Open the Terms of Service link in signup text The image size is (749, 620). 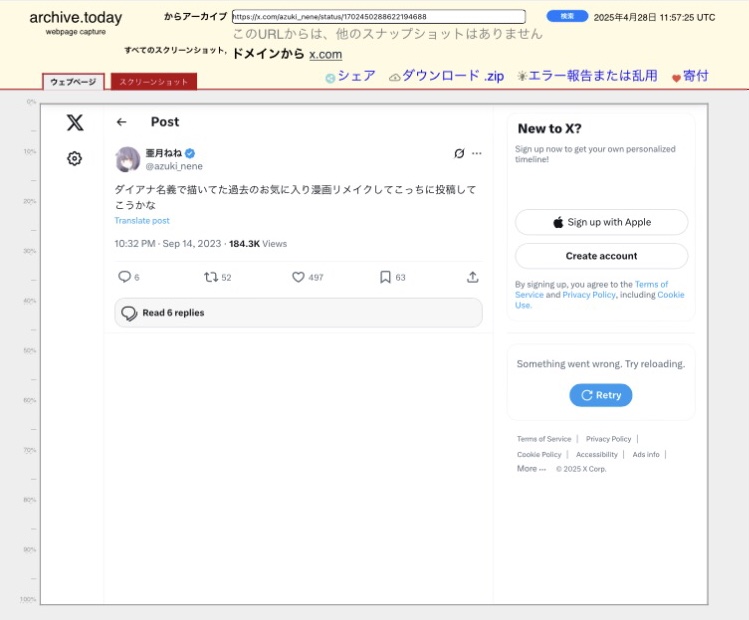coord(591,289)
